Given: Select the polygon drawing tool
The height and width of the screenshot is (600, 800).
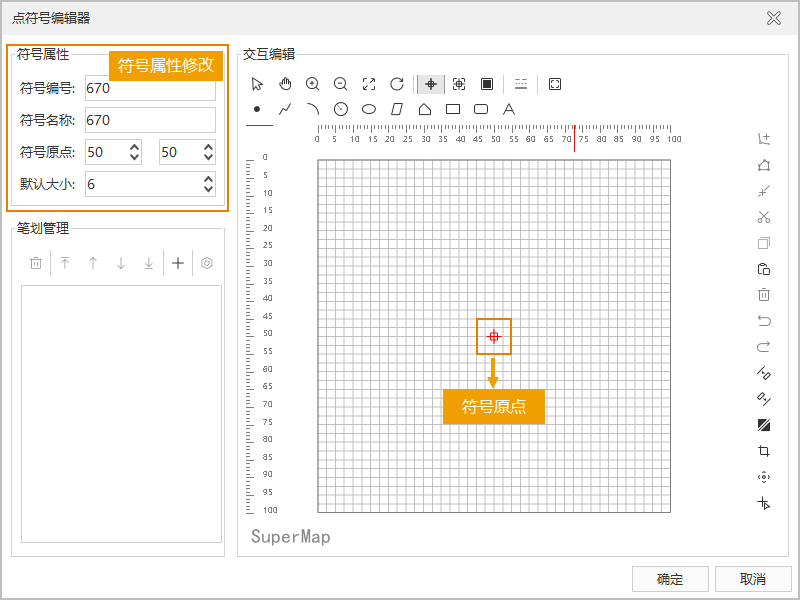Looking at the screenshot, I should coord(425,109).
